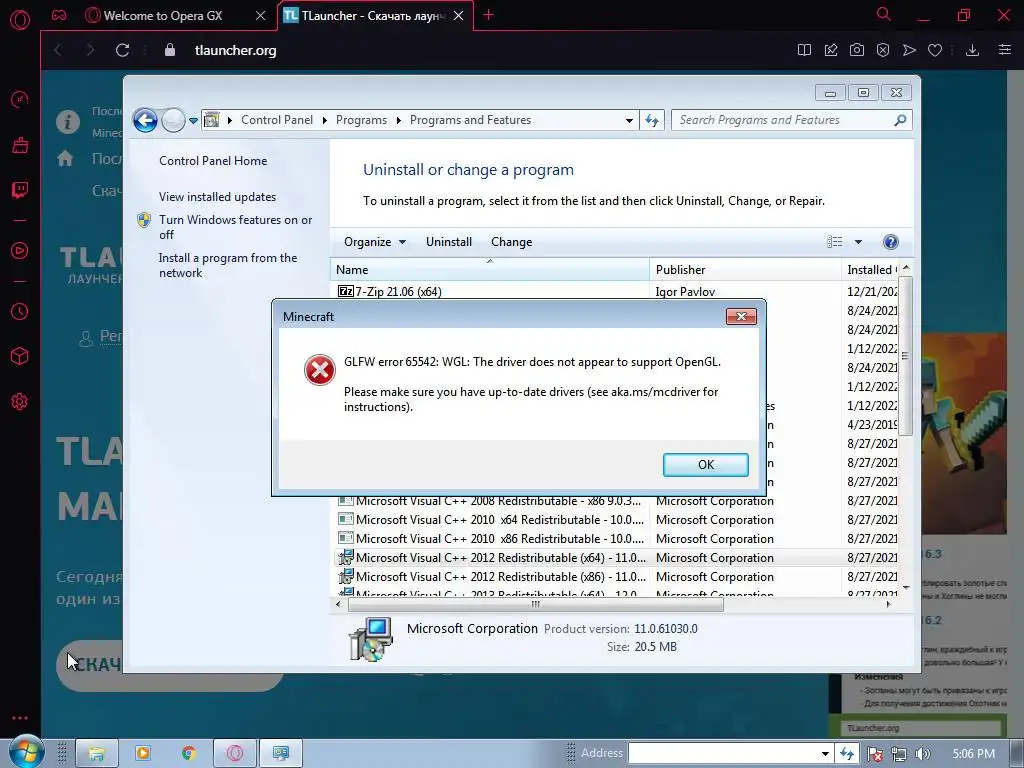Select 7-Zip 21.06 (x64) entry

(389, 291)
